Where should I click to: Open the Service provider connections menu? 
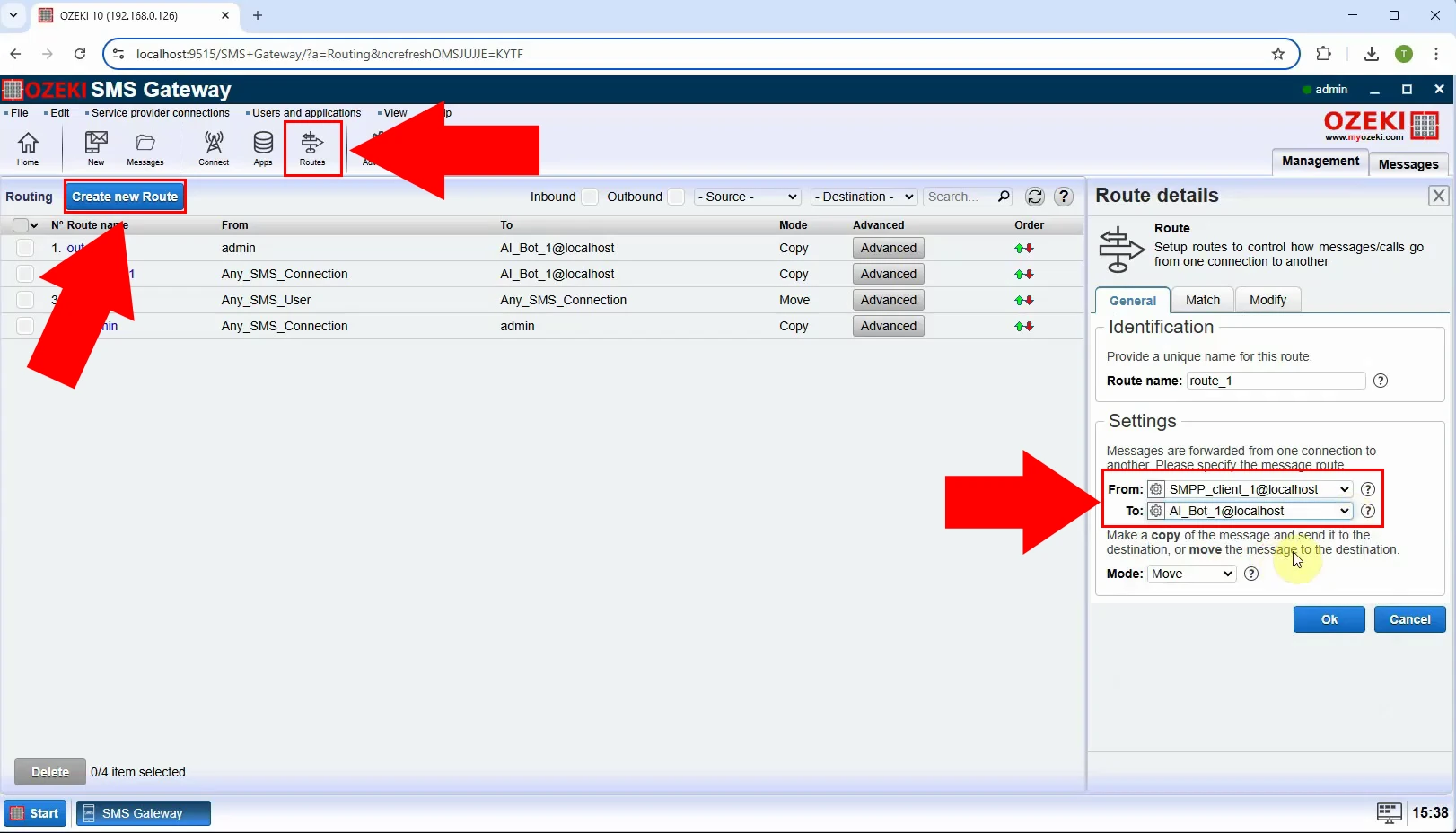click(160, 113)
